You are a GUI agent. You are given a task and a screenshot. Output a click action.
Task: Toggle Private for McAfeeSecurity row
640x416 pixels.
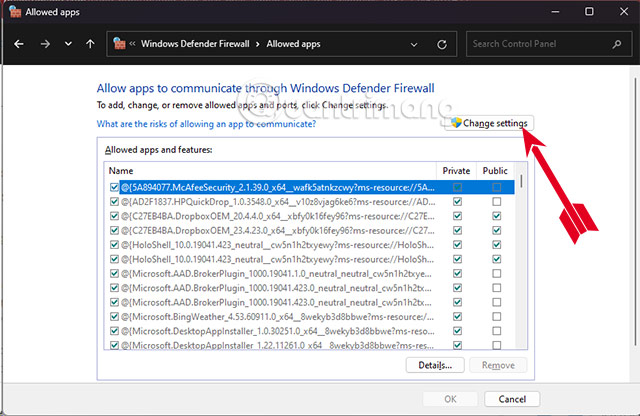(458, 187)
